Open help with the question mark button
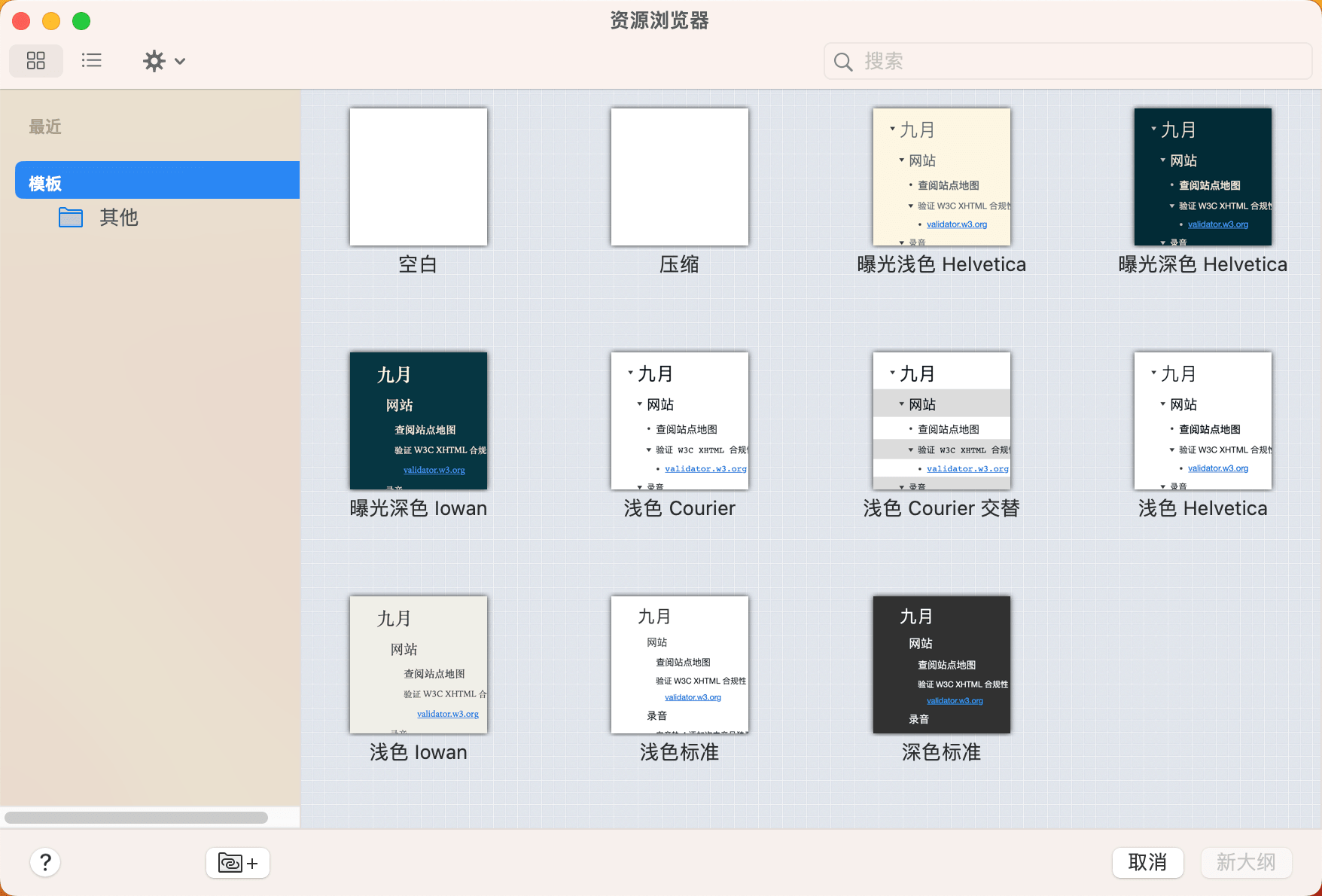 (x=45, y=862)
